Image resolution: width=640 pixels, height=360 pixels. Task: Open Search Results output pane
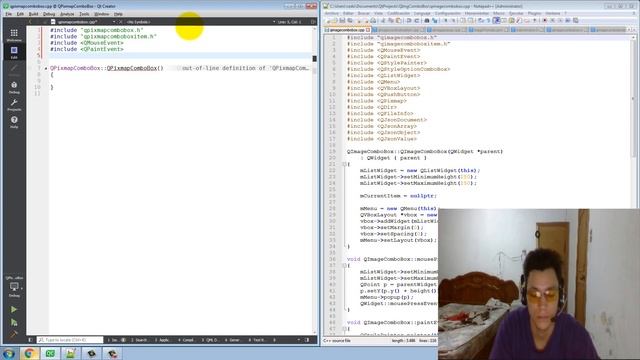pyautogui.click(x=140, y=340)
